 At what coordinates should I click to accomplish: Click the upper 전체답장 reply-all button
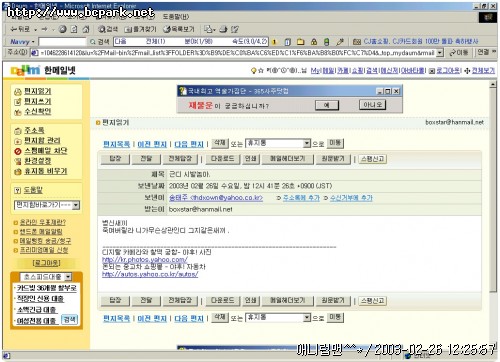tap(180, 159)
